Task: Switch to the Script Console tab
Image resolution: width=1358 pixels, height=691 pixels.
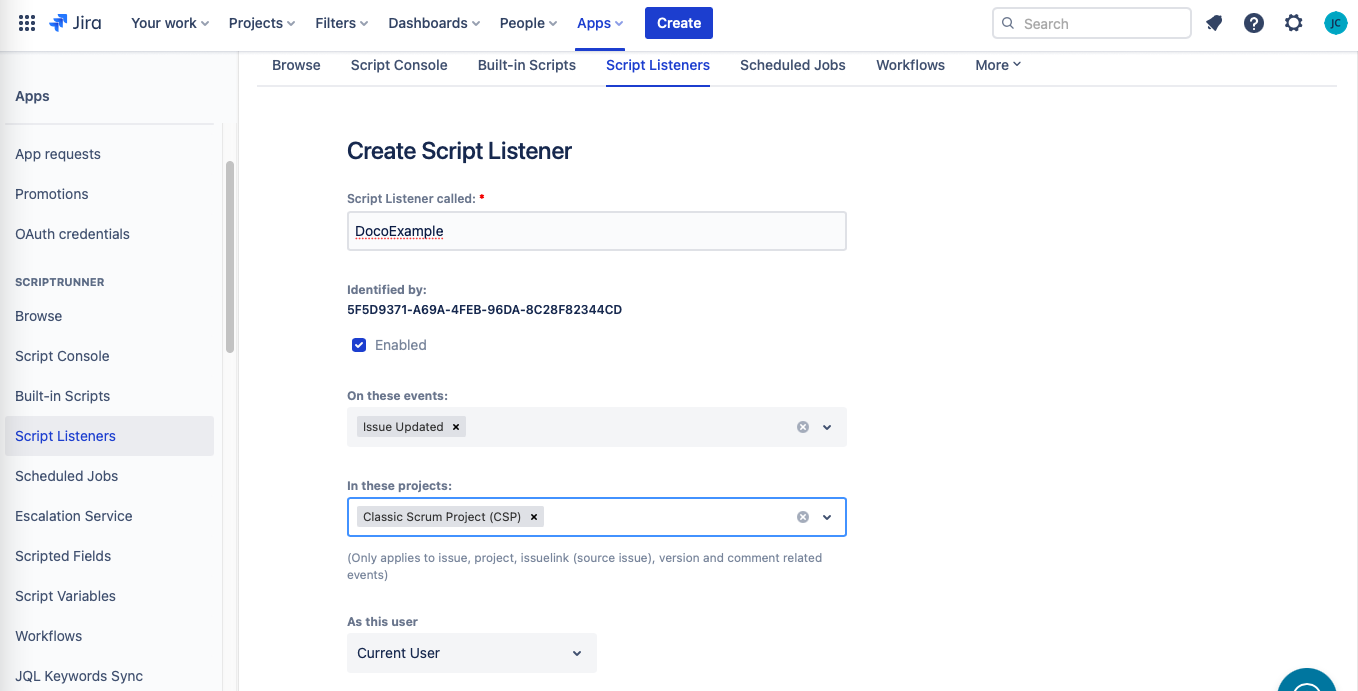Action: tap(399, 65)
